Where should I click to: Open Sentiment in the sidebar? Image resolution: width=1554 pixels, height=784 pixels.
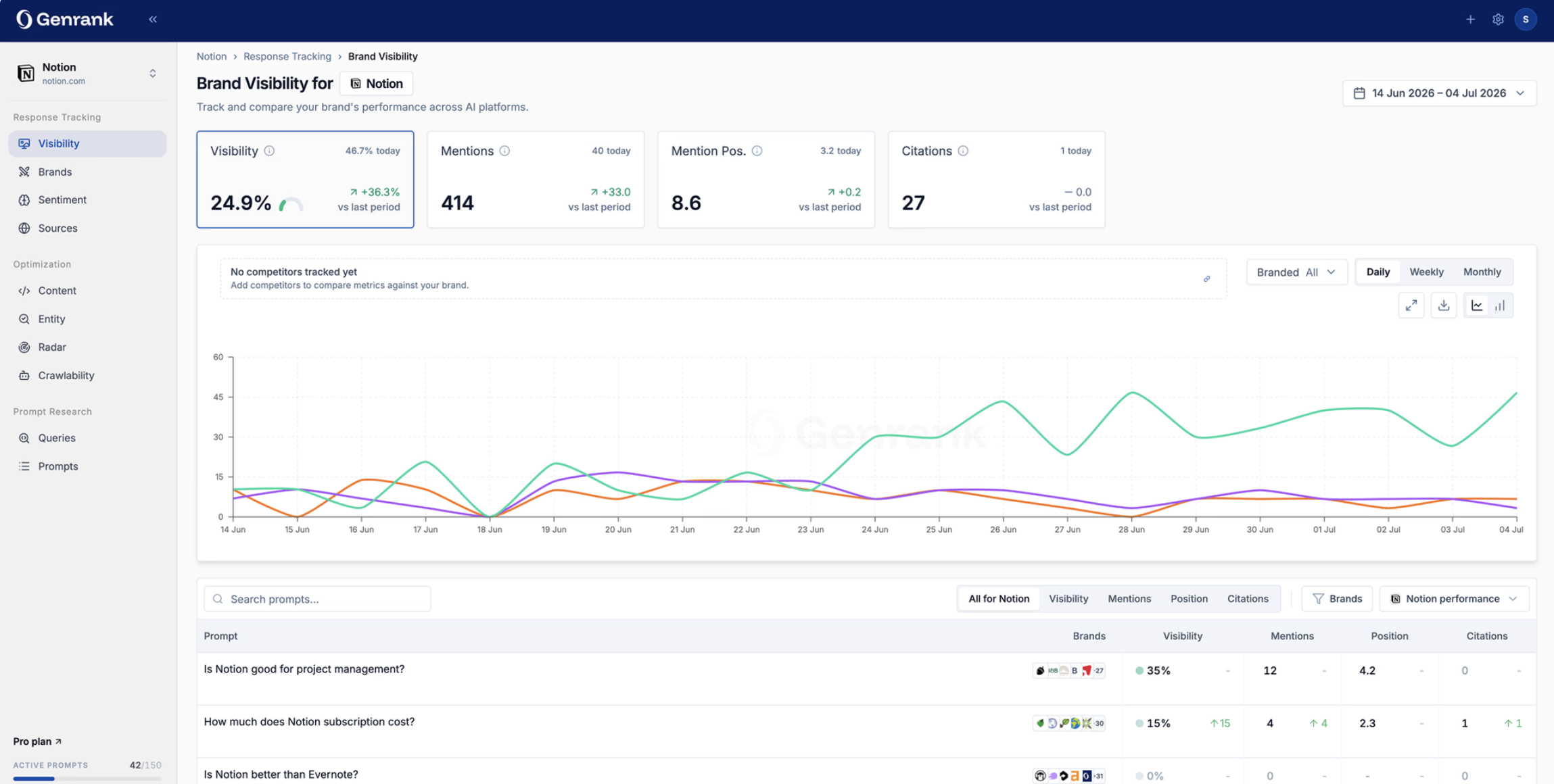pyautogui.click(x=62, y=200)
